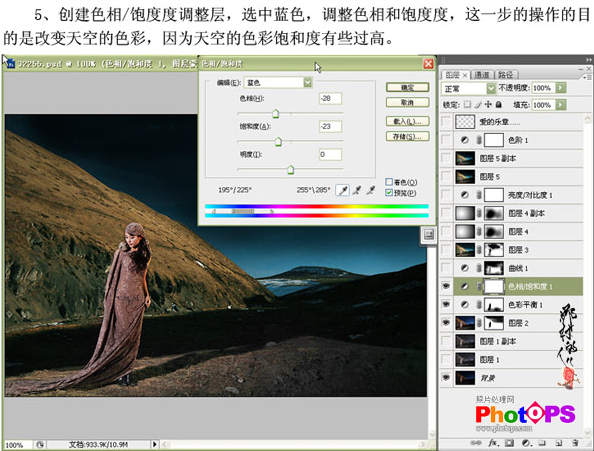The width and height of the screenshot is (594, 451).
Task: Click the 饱和度 saturation slider handle
Action: 278,142
